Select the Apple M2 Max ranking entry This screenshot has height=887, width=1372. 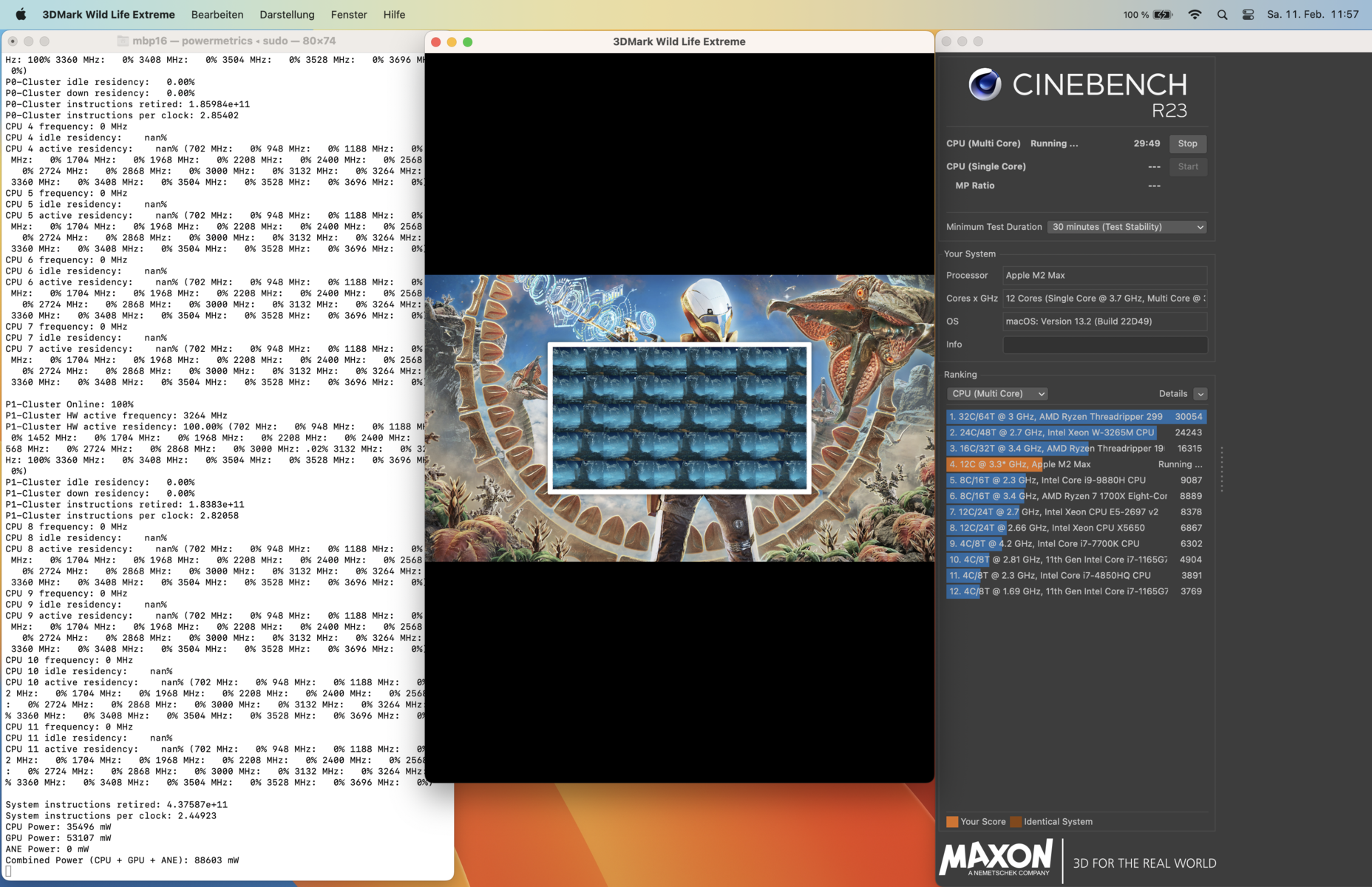1076,464
